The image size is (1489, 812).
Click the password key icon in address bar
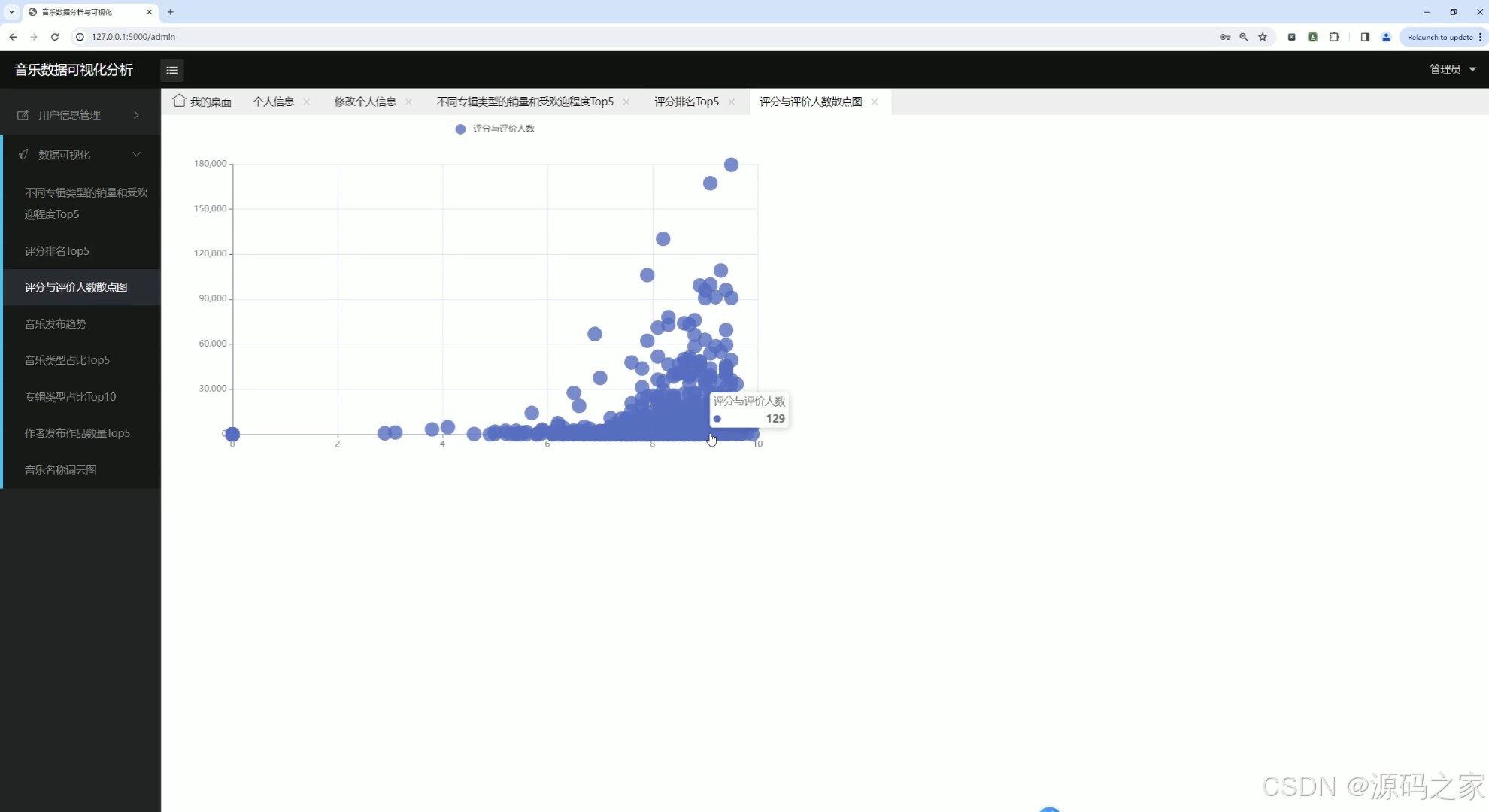point(1225,37)
